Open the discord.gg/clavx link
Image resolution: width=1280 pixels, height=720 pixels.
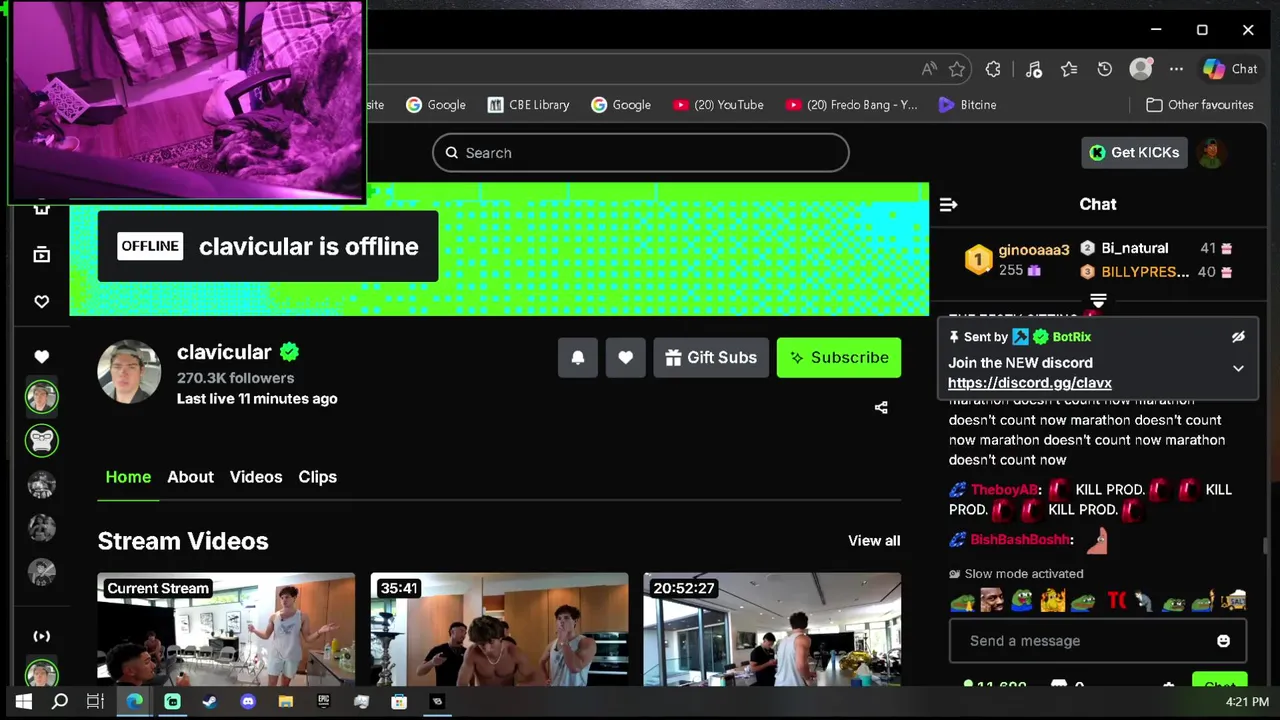coord(1029,383)
